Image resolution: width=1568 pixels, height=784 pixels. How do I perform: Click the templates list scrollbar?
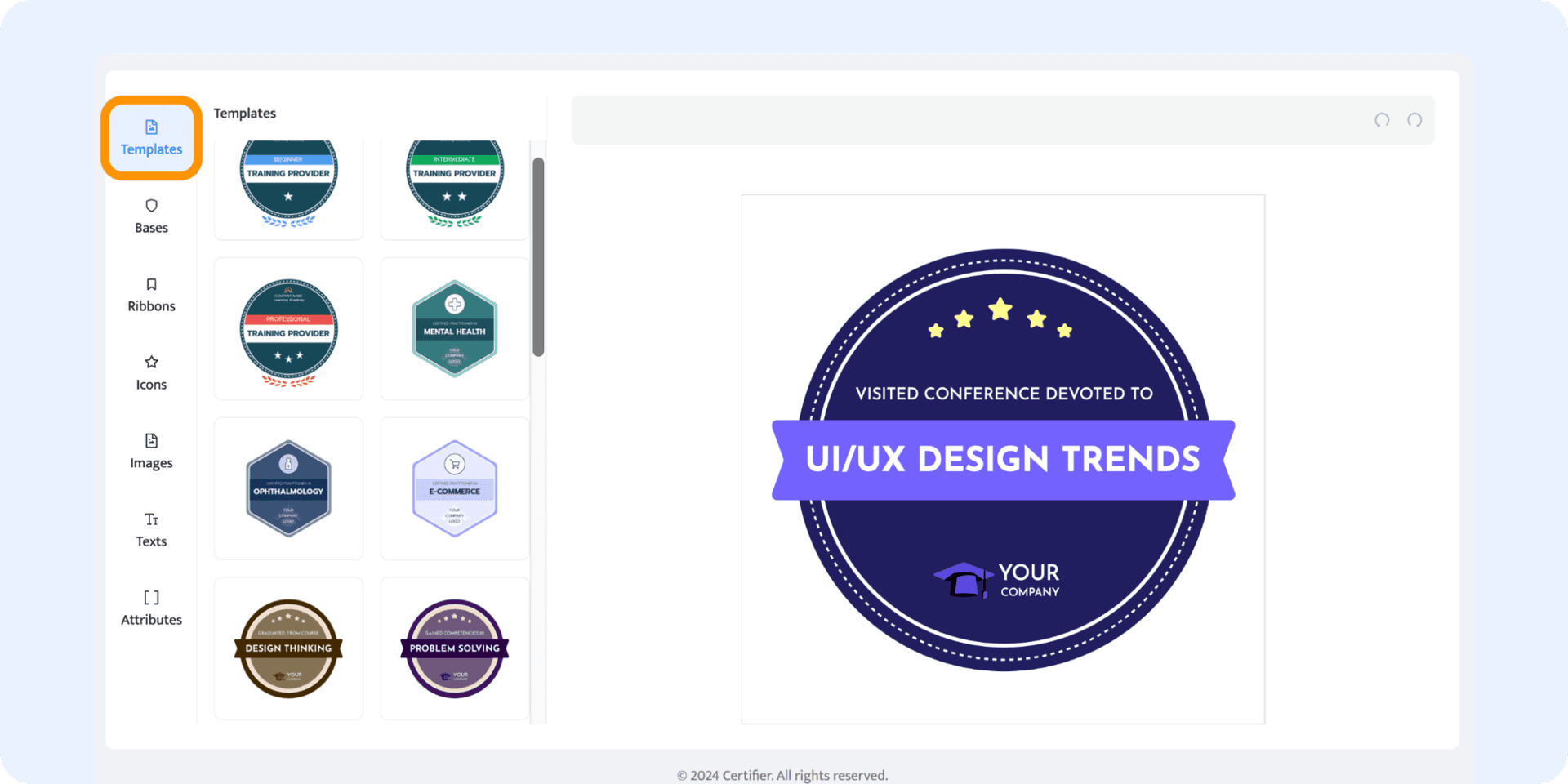tap(538, 257)
